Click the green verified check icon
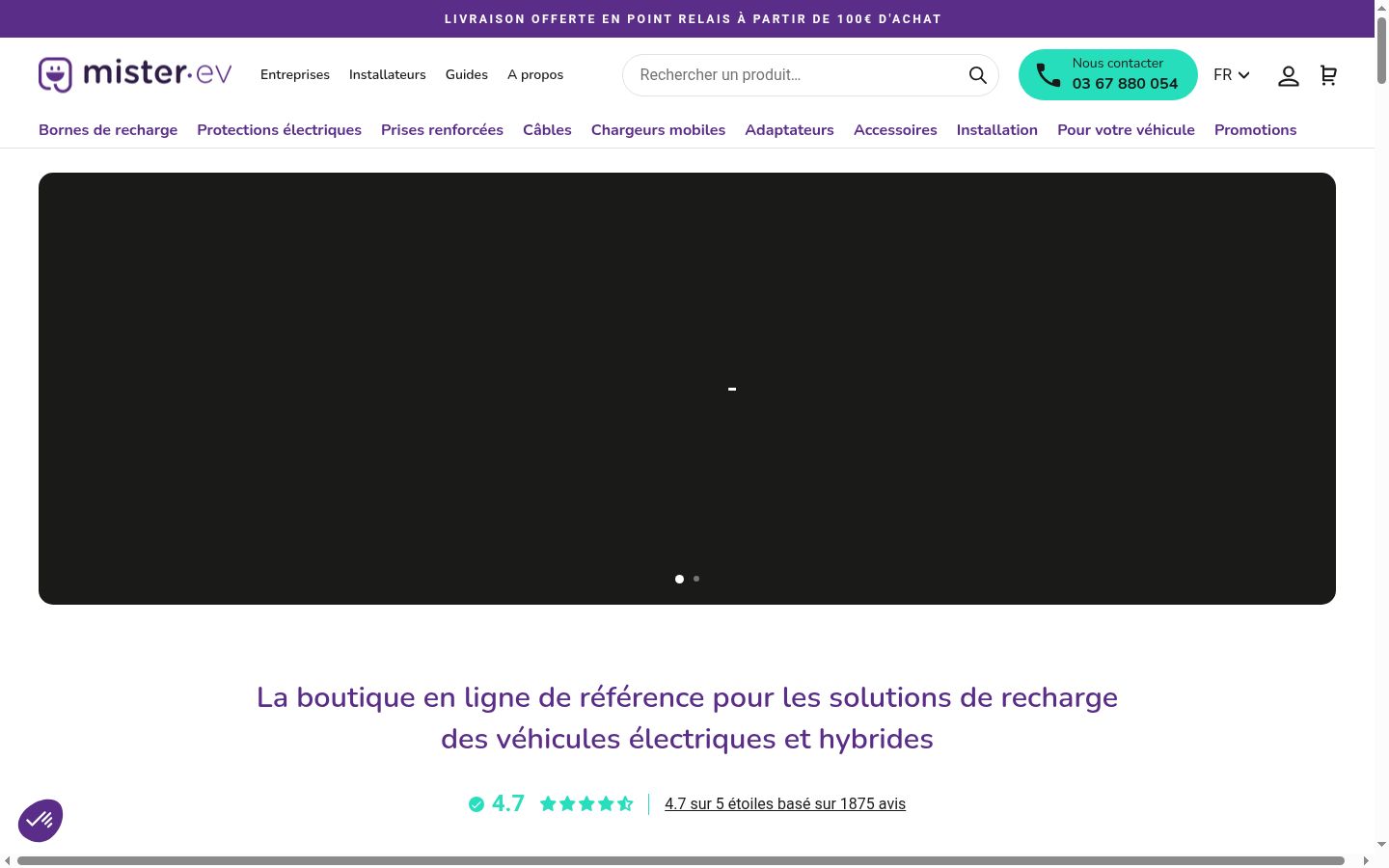Viewport: 1389px width, 868px height. pyautogui.click(x=477, y=804)
